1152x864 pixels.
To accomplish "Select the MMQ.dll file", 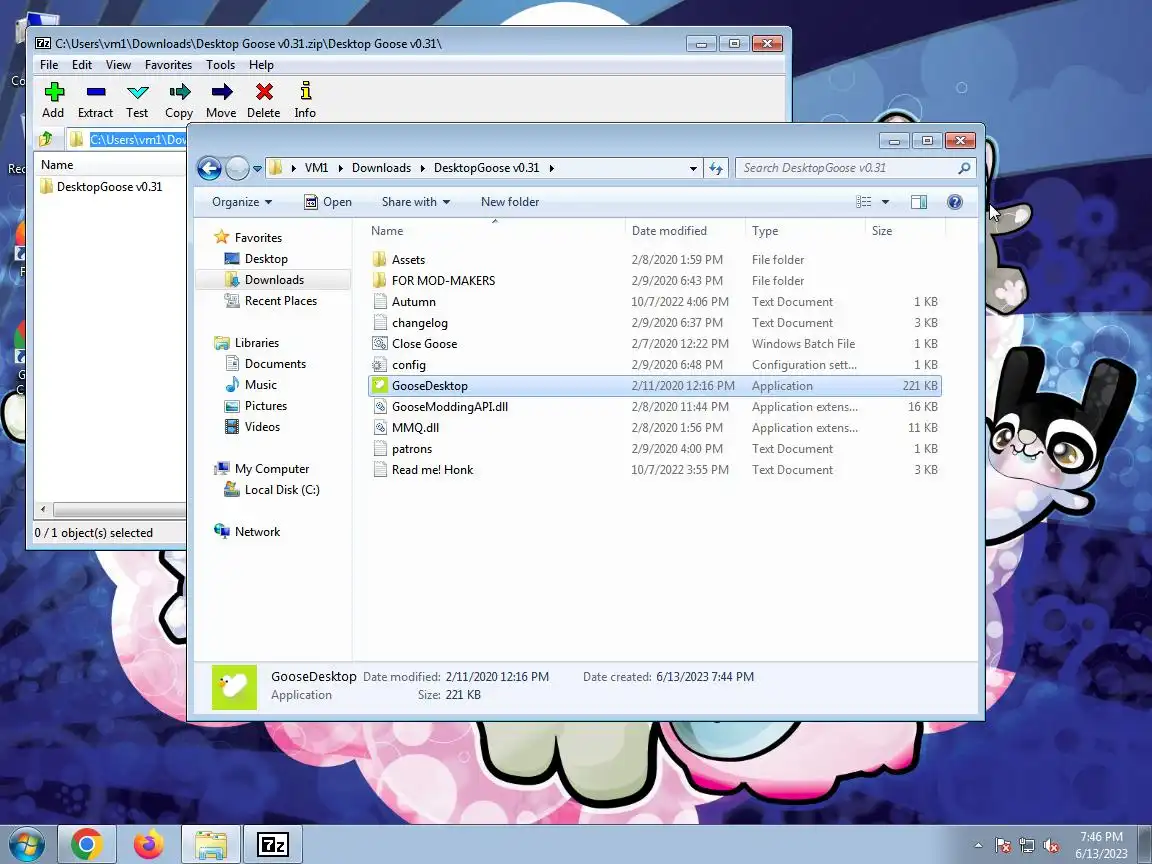I will (654, 428).
